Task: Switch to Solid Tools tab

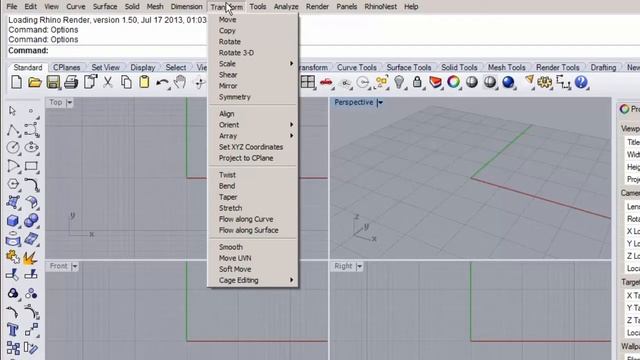Action: click(459, 67)
